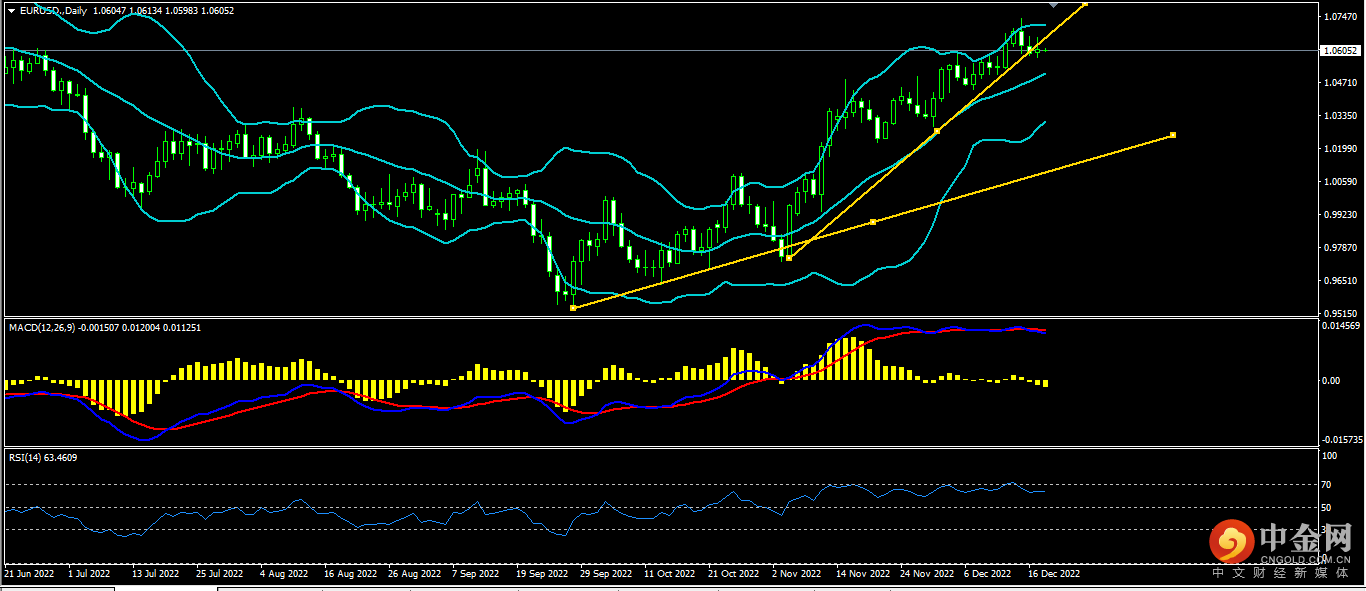Click the 19 Sep 2022 date label
The width and height of the screenshot is (1366, 591).
tap(542, 575)
